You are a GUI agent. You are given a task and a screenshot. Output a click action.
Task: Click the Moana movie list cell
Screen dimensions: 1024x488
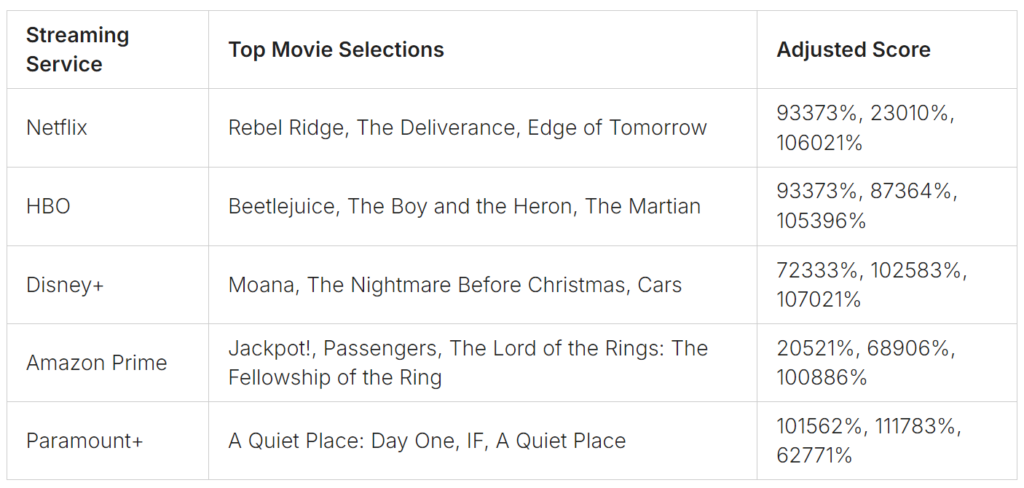483,285
